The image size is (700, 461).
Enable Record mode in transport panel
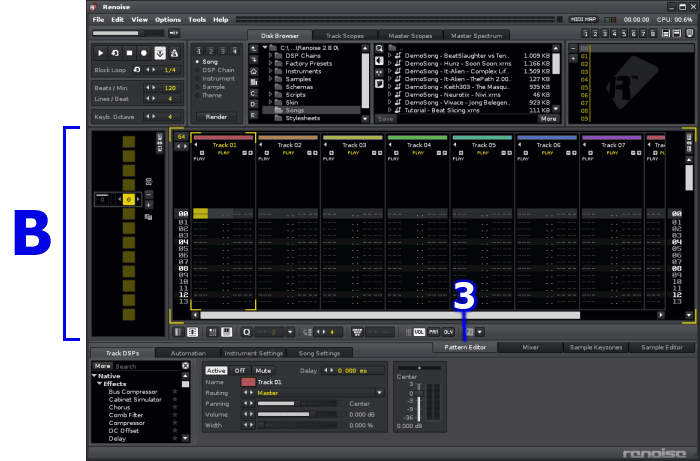tap(144, 53)
